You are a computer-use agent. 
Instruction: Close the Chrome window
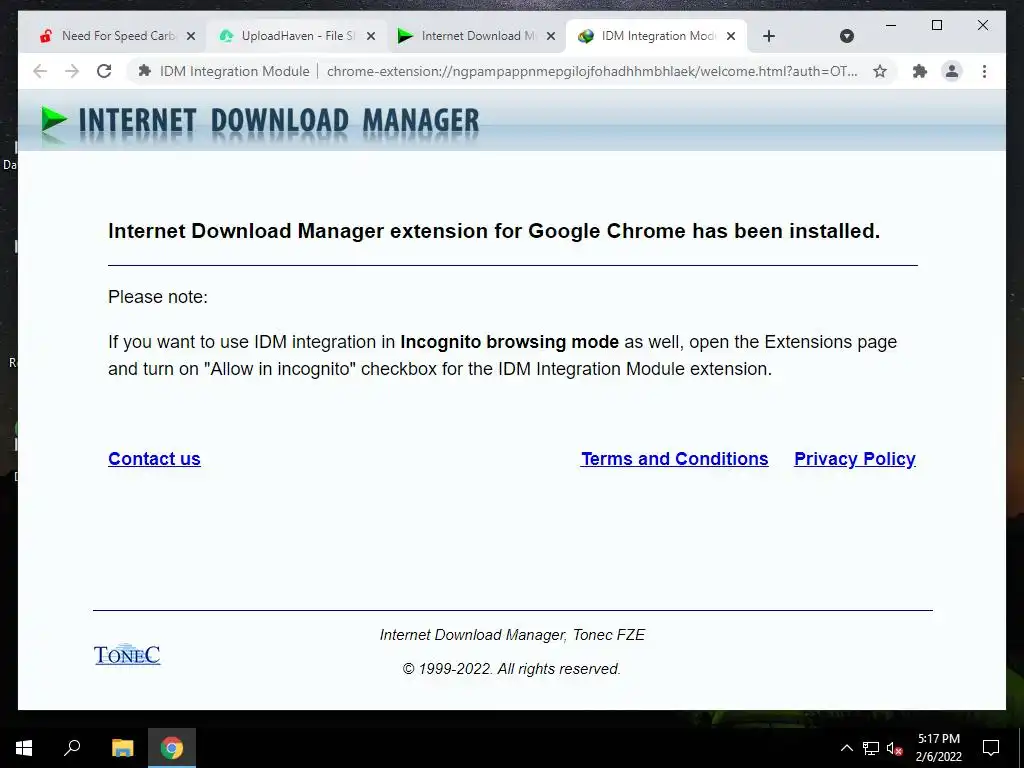pyautogui.click(x=982, y=25)
